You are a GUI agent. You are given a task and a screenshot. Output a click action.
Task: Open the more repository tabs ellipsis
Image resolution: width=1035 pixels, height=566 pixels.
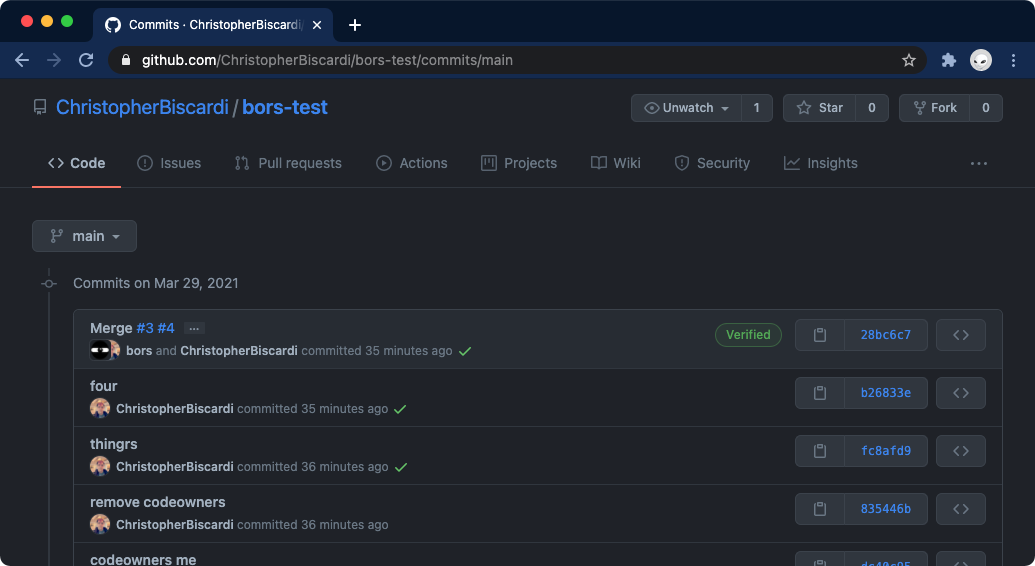coord(979,163)
